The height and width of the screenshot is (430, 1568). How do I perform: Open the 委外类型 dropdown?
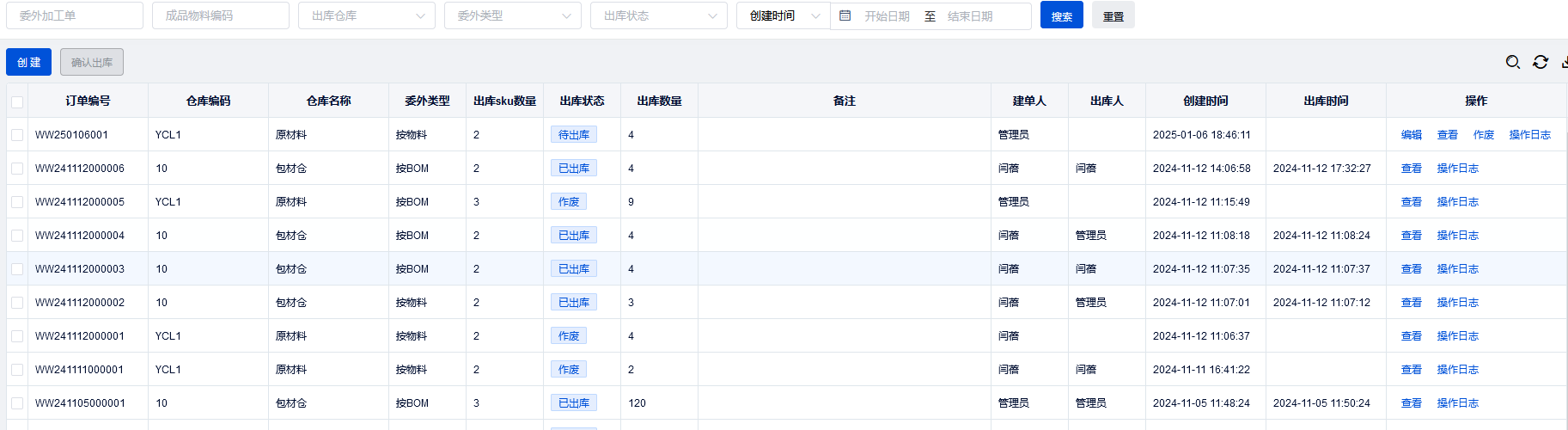pos(513,15)
